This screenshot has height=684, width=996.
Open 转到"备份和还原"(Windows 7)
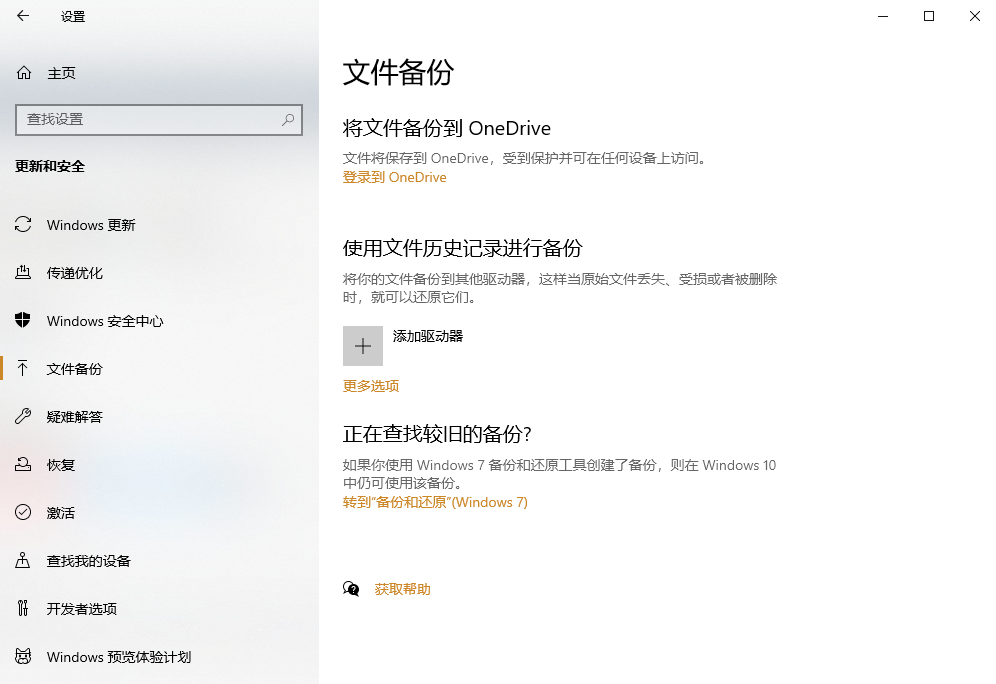pyautogui.click(x=432, y=504)
